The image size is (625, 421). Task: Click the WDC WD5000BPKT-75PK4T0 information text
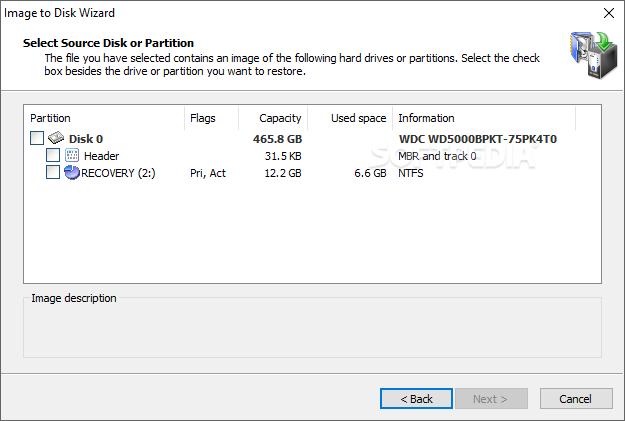point(478,139)
